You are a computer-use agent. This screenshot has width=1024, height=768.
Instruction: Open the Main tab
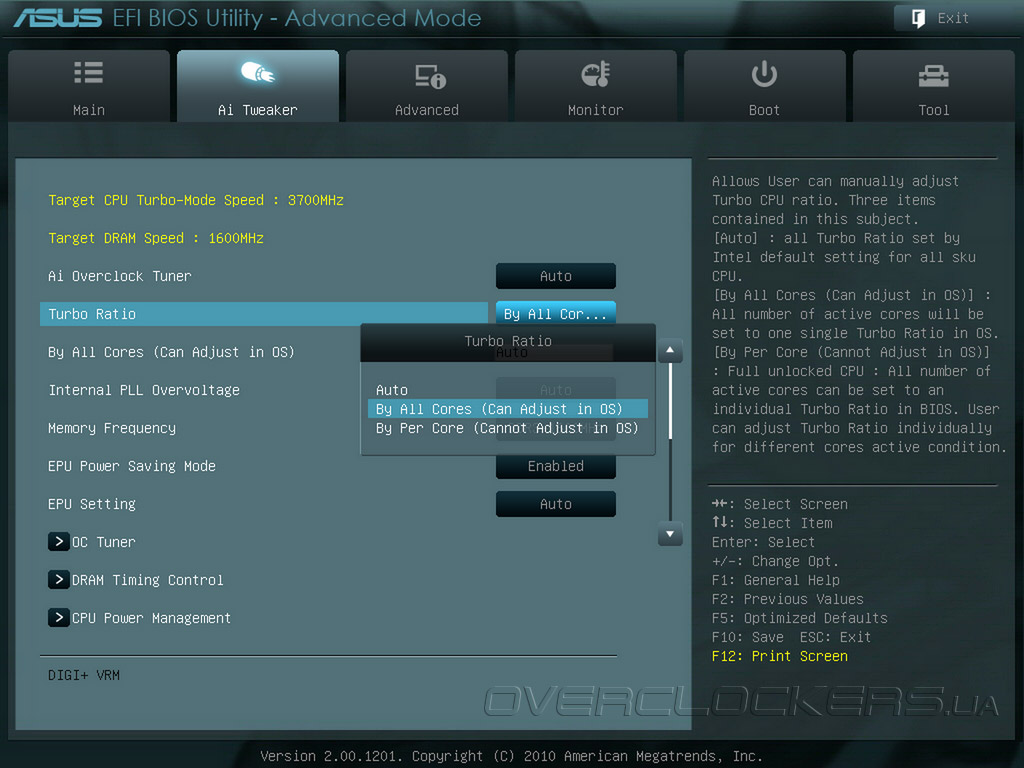click(x=89, y=86)
